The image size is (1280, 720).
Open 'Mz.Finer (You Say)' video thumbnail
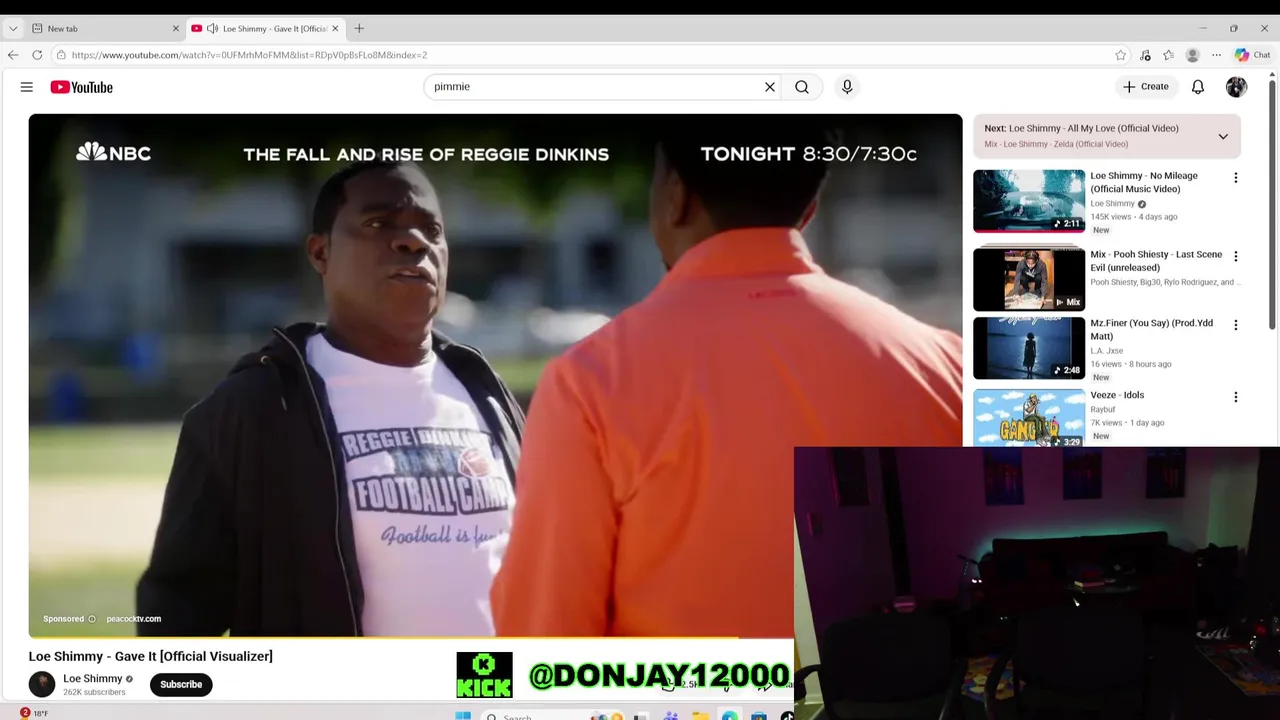(1029, 348)
